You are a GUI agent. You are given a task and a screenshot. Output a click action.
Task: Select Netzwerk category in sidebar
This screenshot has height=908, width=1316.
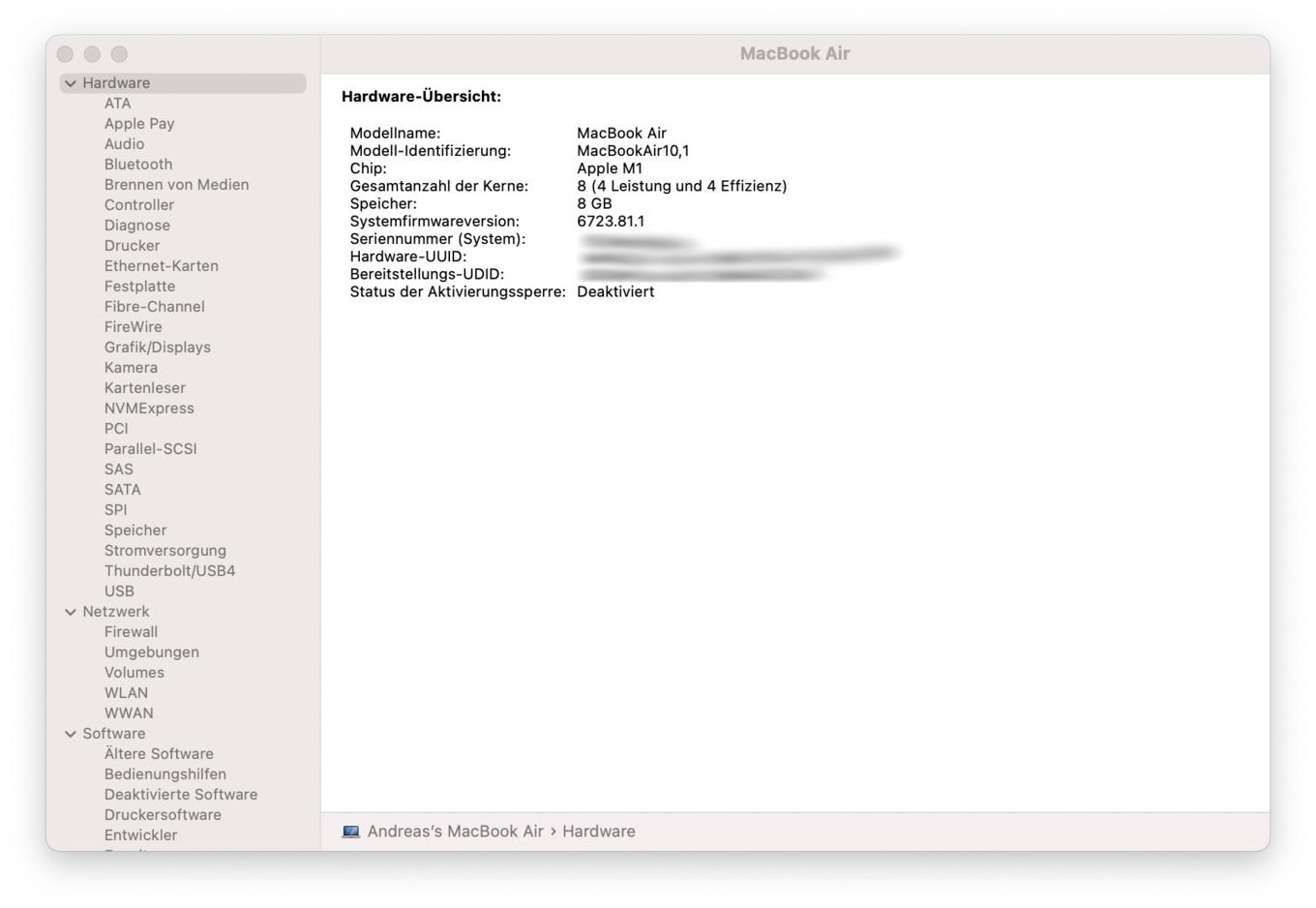116,612
